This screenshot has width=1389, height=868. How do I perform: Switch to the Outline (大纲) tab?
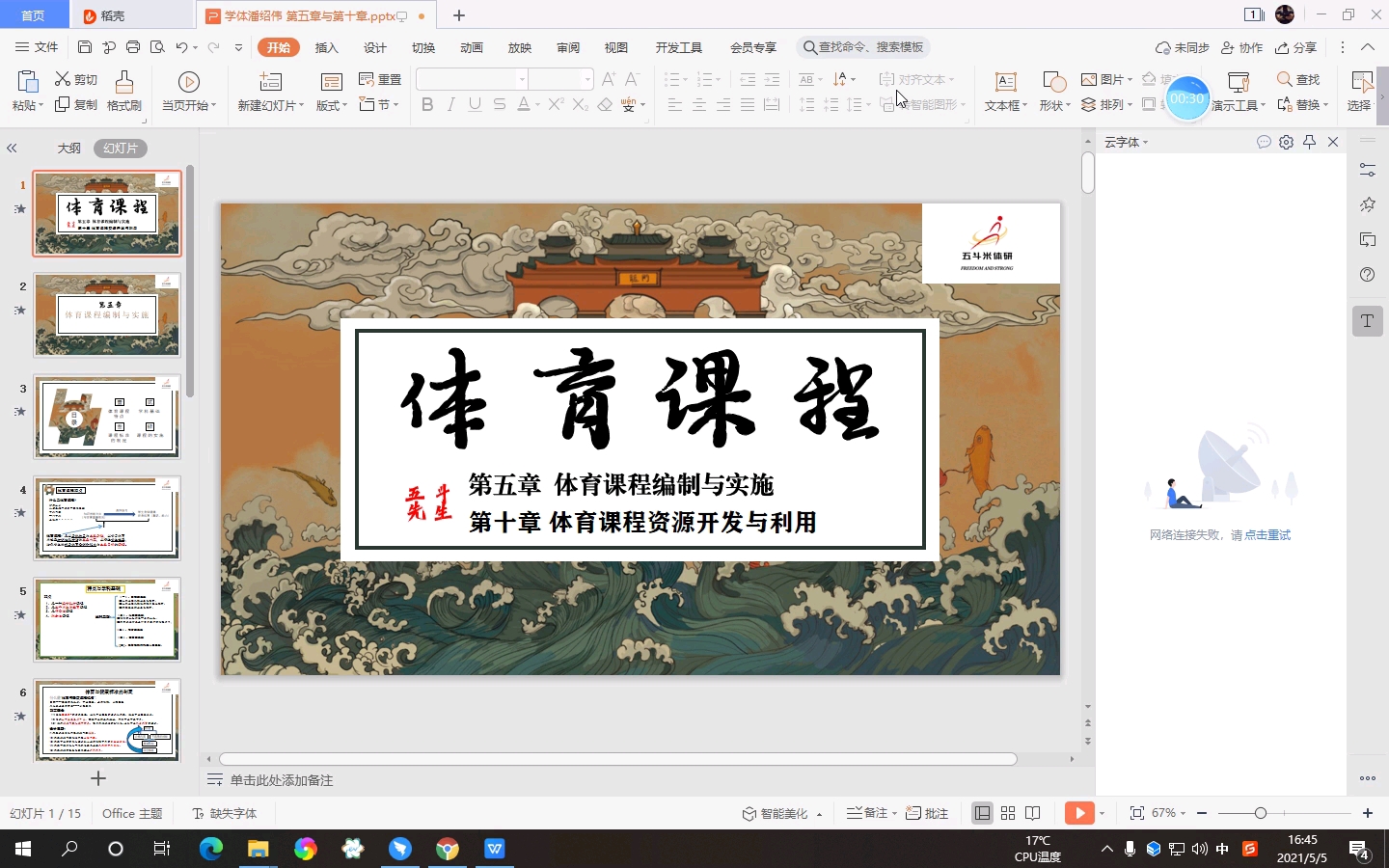click(69, 149)
